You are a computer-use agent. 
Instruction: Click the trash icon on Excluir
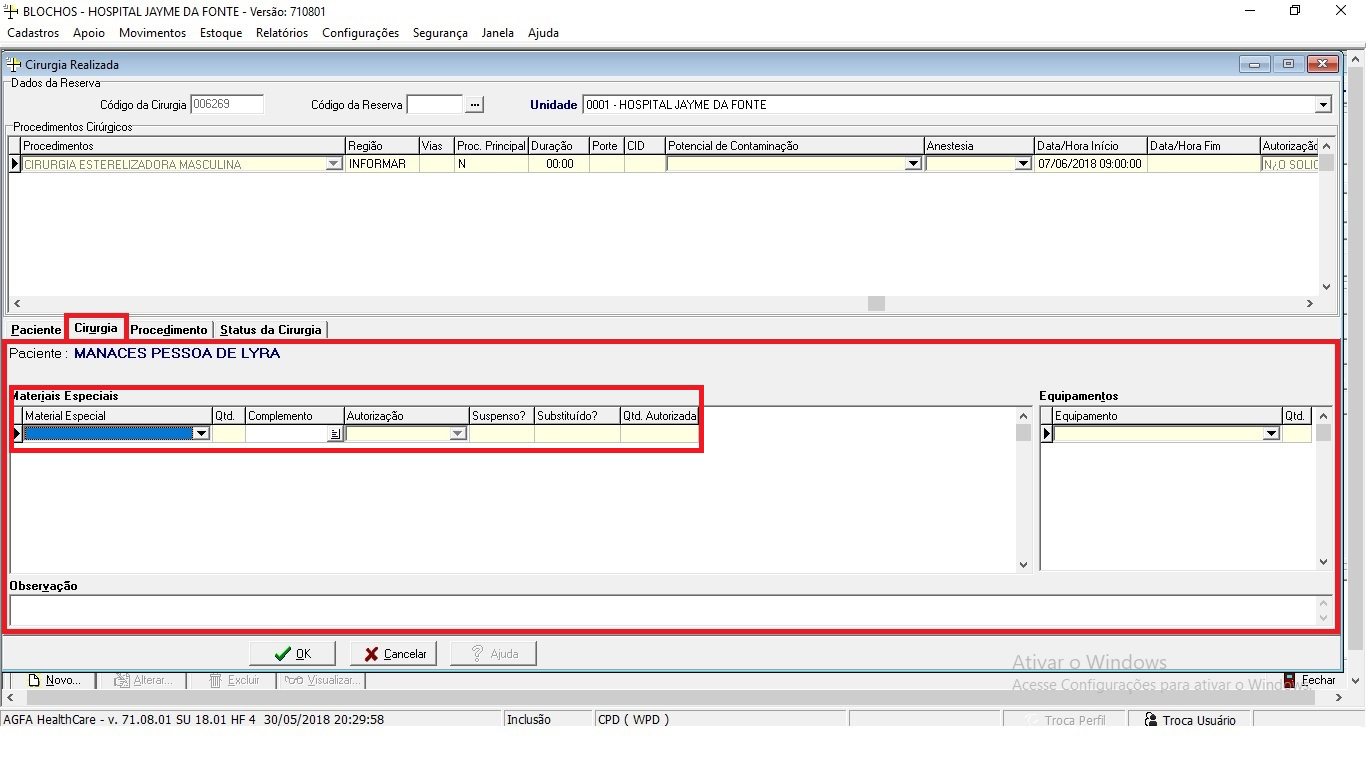pos(215,680)
